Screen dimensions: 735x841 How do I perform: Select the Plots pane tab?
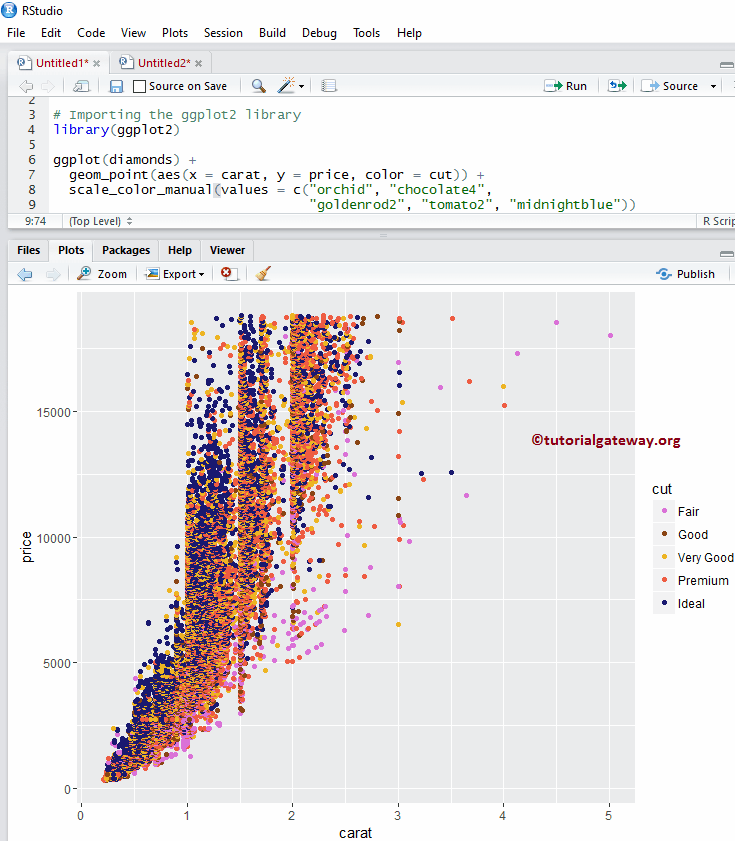pyautogui.click(x=71, y=250)
